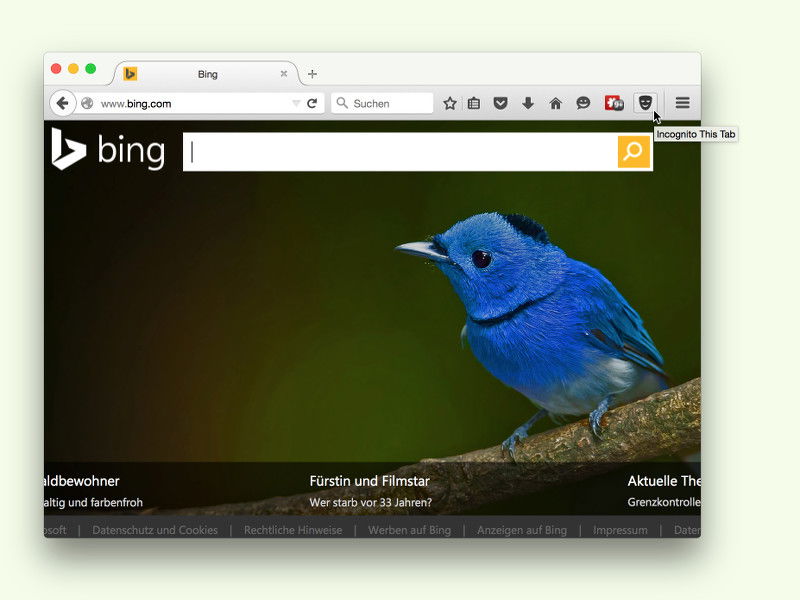Open the red add-on icon with badge
The width and height of the screenshot is (800, 600).
pos(614,104)
